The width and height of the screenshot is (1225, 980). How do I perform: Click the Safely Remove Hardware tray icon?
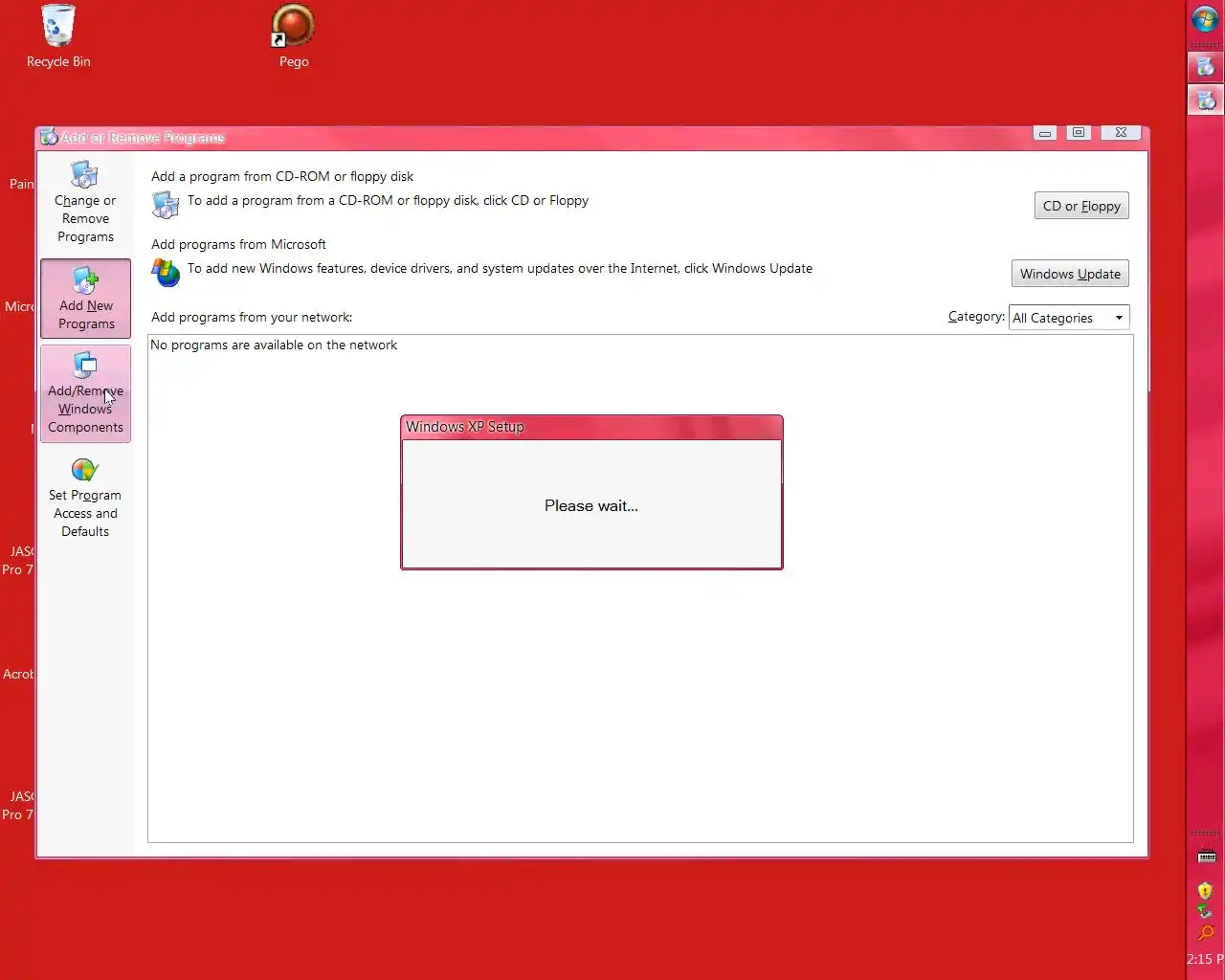(x=1205, y=911)
